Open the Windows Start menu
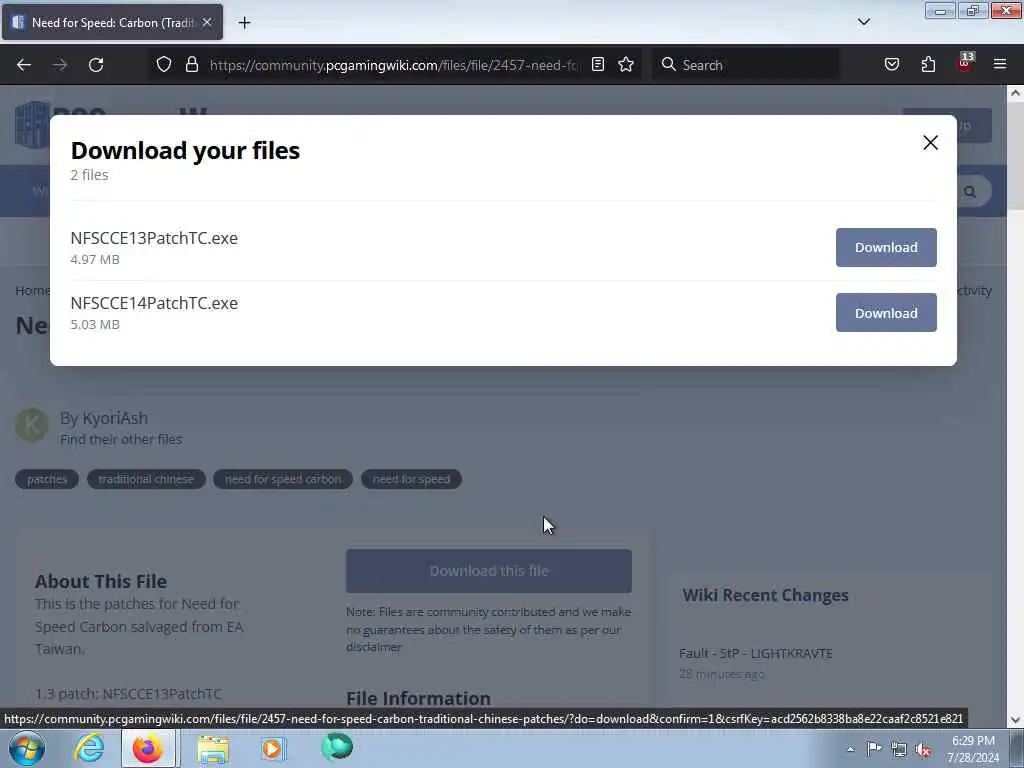 27,748
